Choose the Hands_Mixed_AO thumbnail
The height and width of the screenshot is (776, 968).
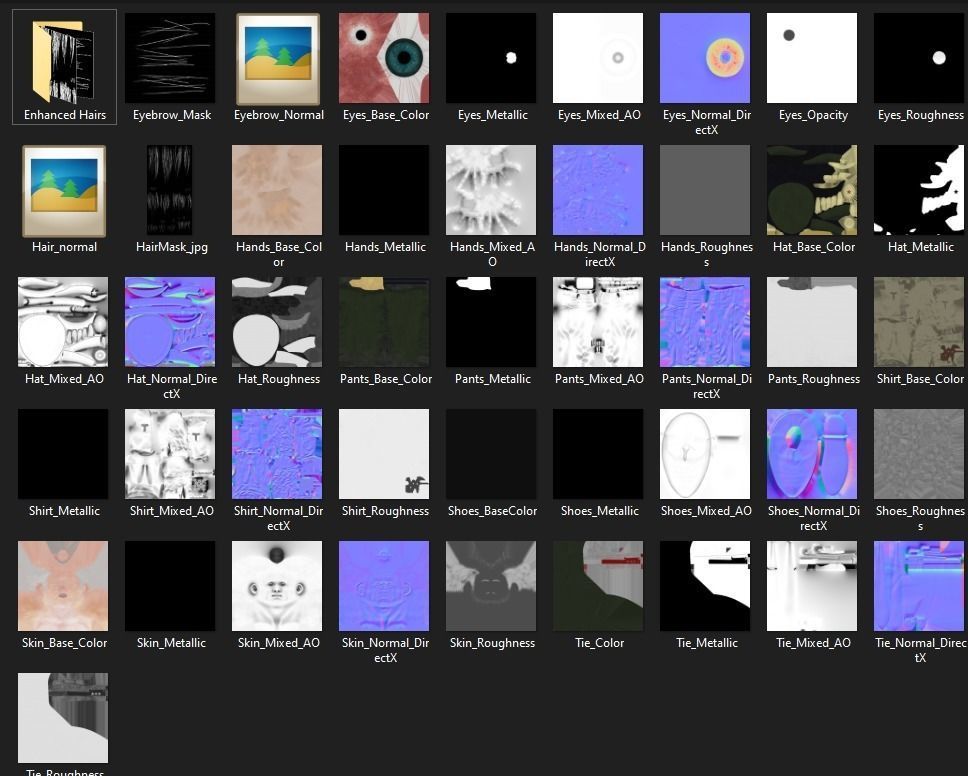491,190
